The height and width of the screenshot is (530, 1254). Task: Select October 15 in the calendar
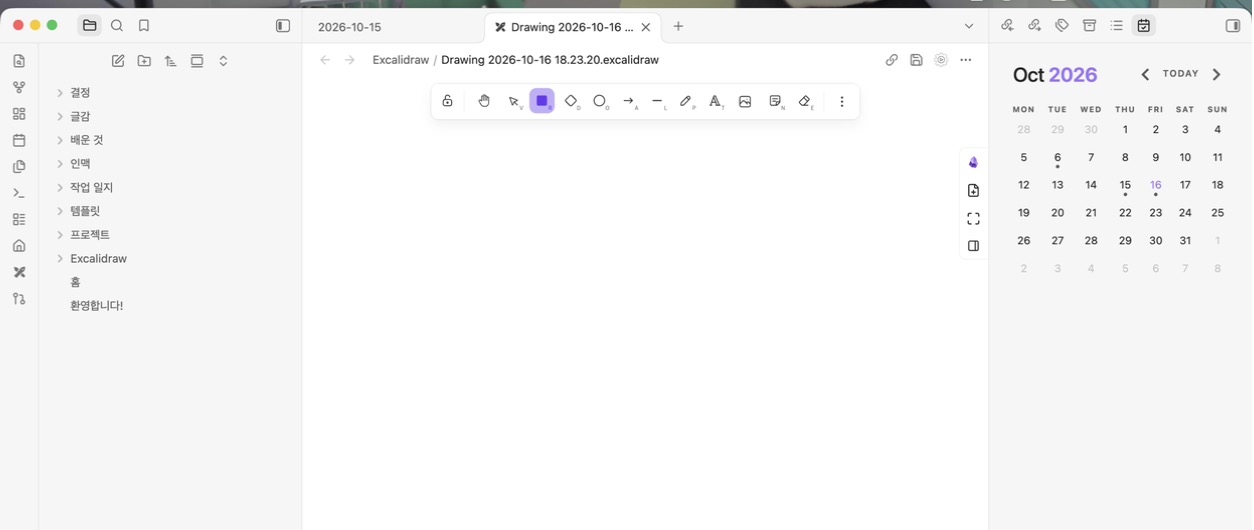[x=1125, y=185]
